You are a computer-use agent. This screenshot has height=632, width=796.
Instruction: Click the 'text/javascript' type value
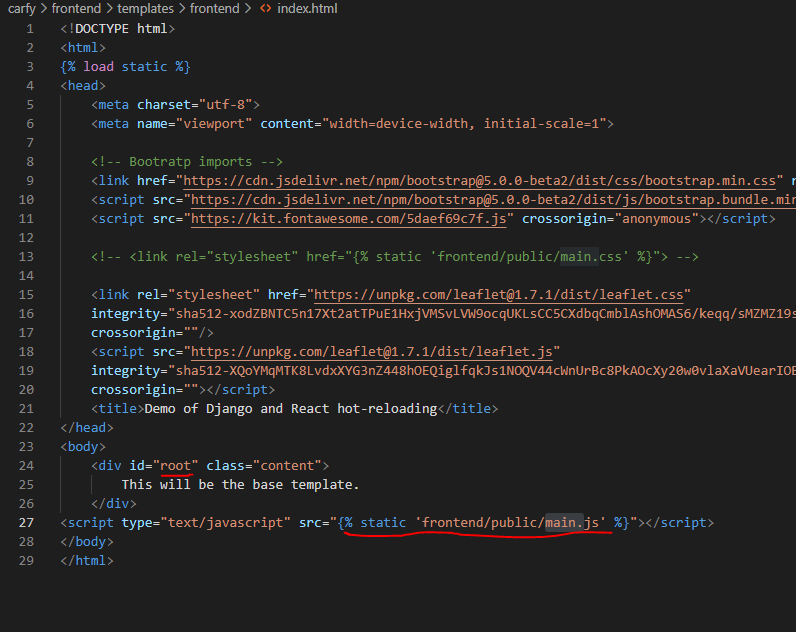pos(225,523)
